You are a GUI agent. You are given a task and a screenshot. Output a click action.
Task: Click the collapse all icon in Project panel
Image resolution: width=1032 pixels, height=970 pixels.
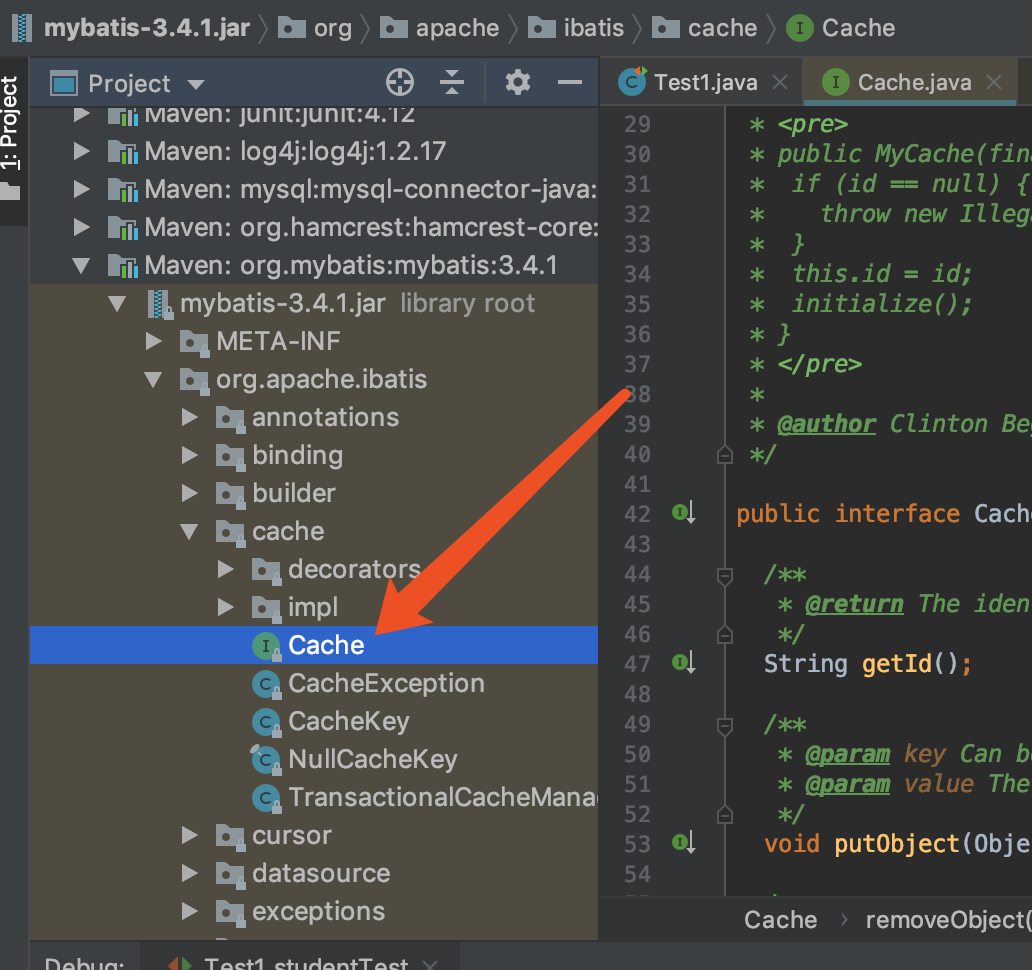[x=452, y=83]
